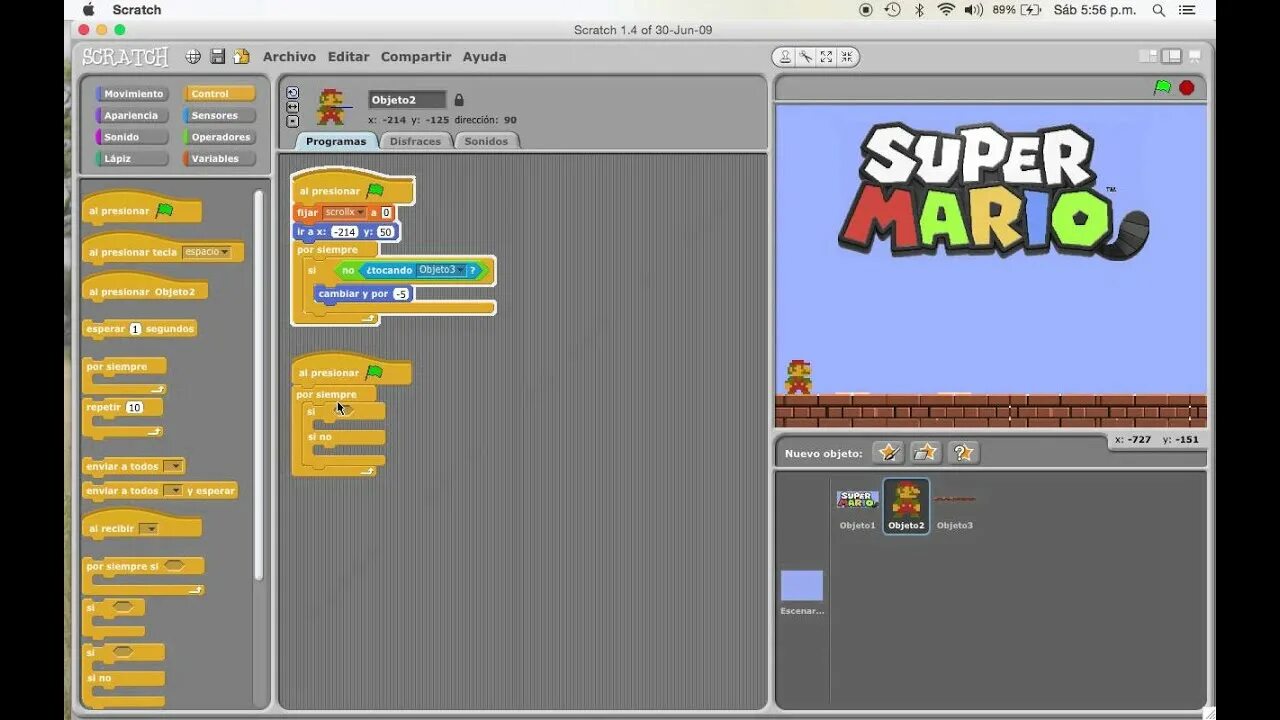The width and height of the screenshot is (1280, 720).
Task: Click the repetir block count value 10
Action: point(134,408)
